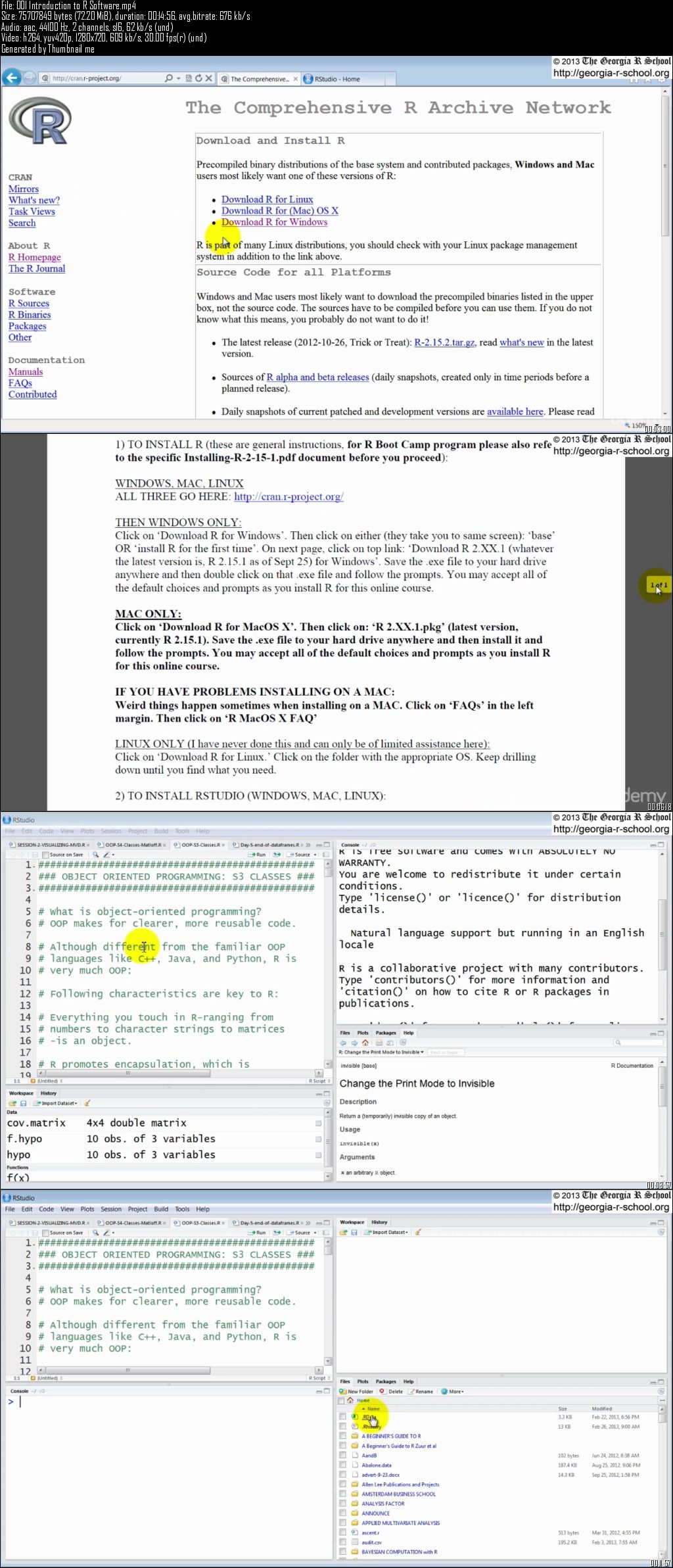The image size is (673, 1568).
Task: Click the Rename icon in Files pane toolbar
Action: point(411,1391)
